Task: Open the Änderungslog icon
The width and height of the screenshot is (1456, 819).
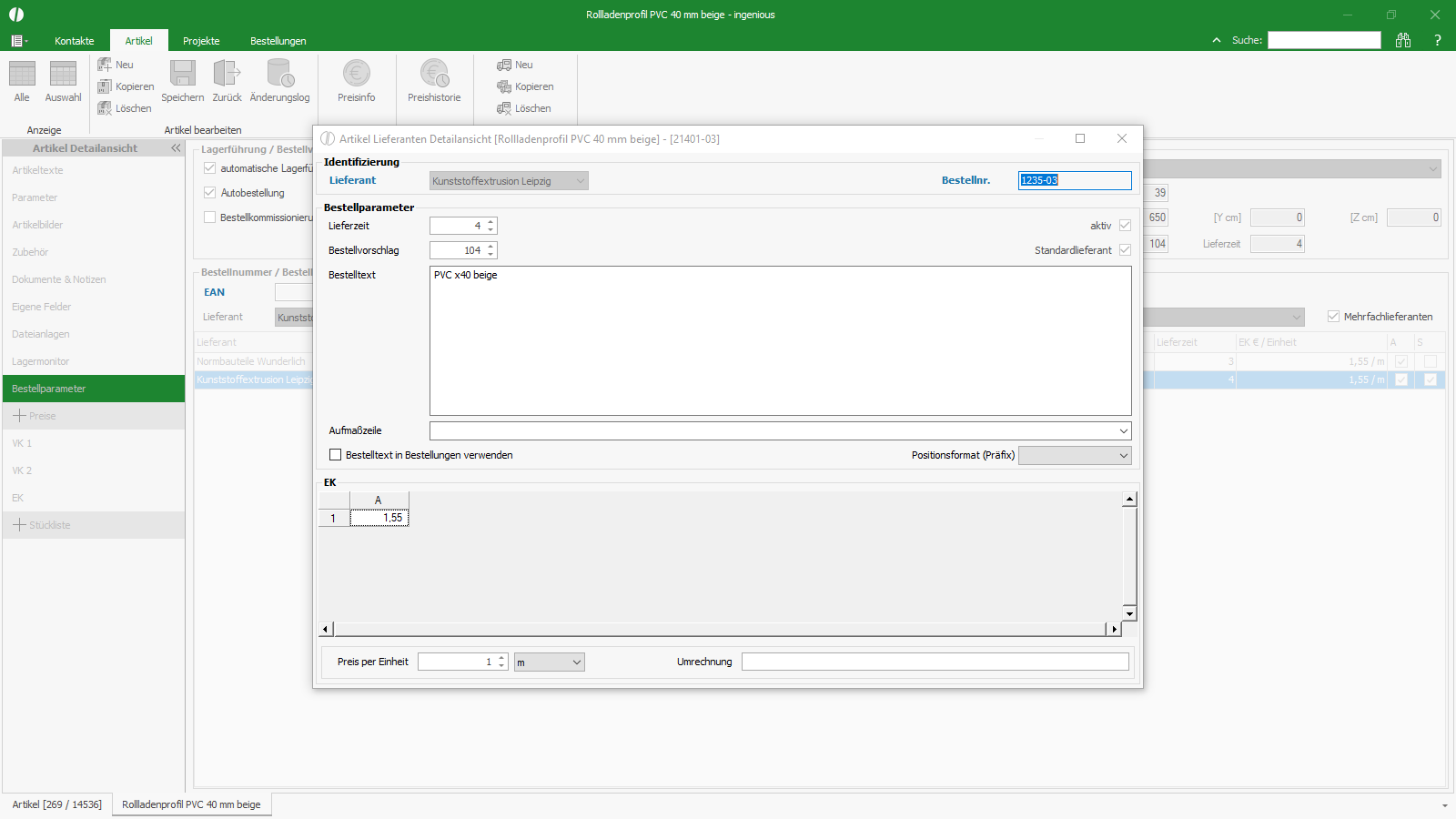Action: pos(279,74)
